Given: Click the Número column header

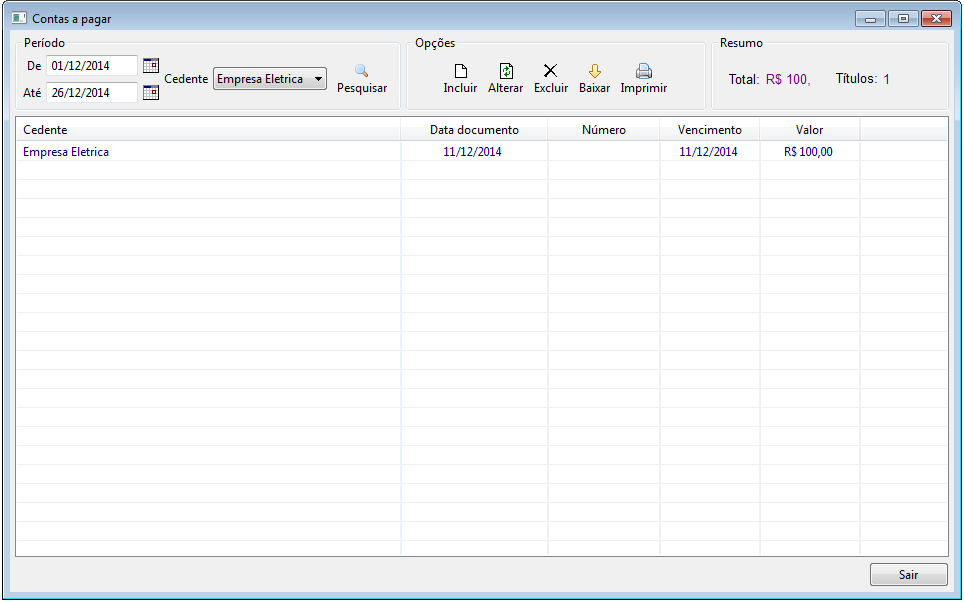Looking at the screenshot, I should pyautogui.click(x=604, y=130).
